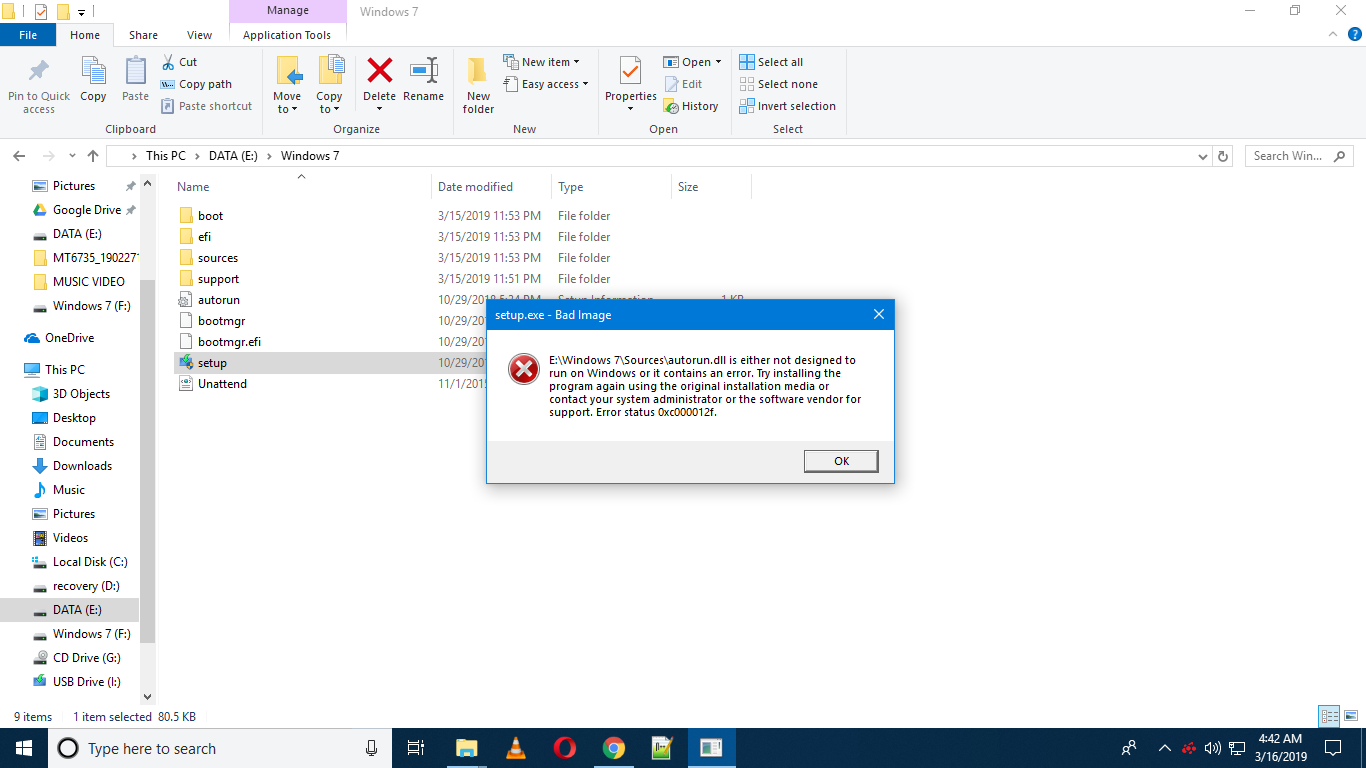Click the Cortana microphone icon
This screenshot has width=1366, height=768.
click(x=372, y=748)
